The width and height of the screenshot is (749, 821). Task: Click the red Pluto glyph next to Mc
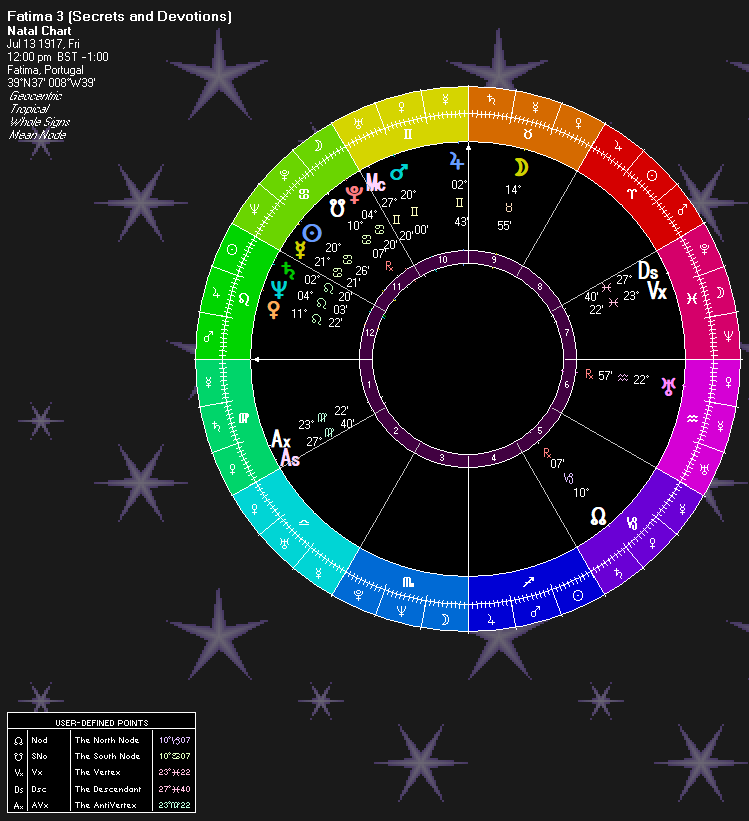[x=355, y=194]
